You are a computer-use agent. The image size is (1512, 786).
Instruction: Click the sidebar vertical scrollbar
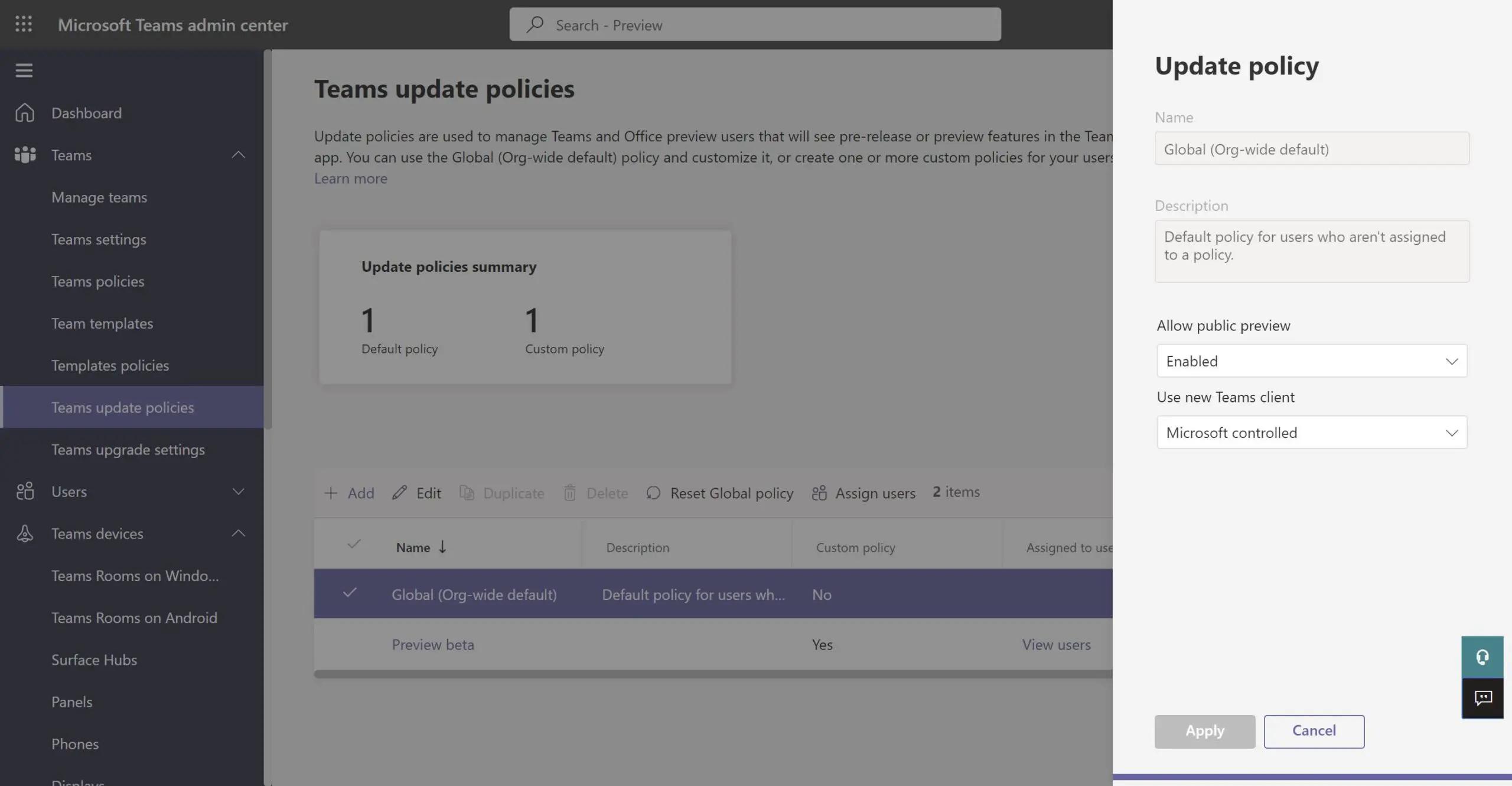click(x=268, y=239)
